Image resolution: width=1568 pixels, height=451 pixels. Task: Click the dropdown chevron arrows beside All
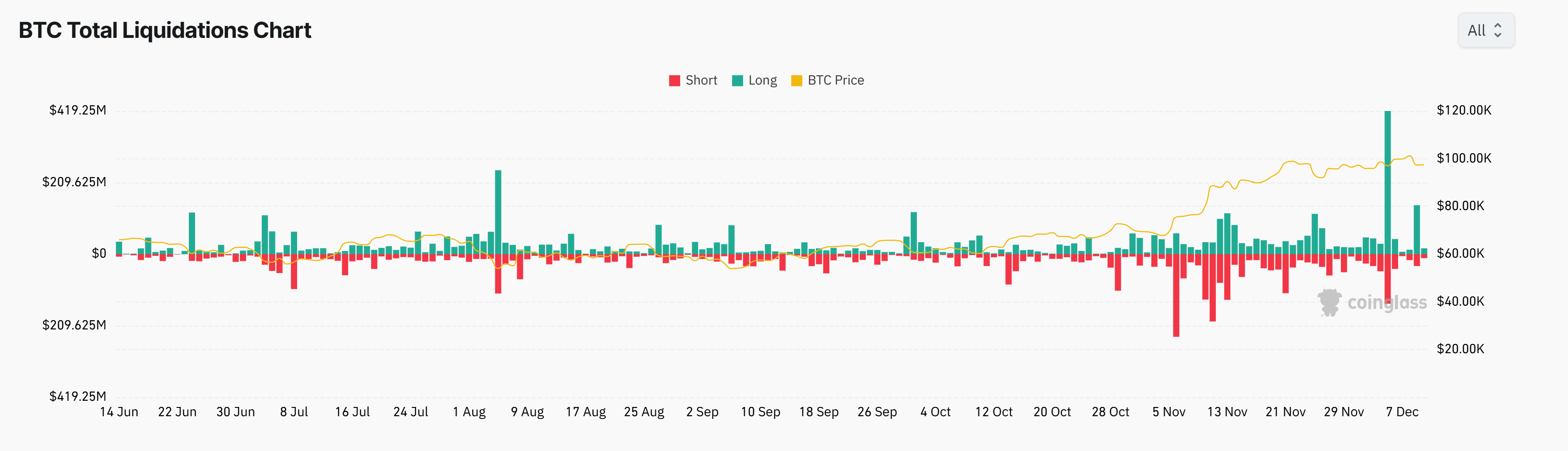pos(1498,30)
